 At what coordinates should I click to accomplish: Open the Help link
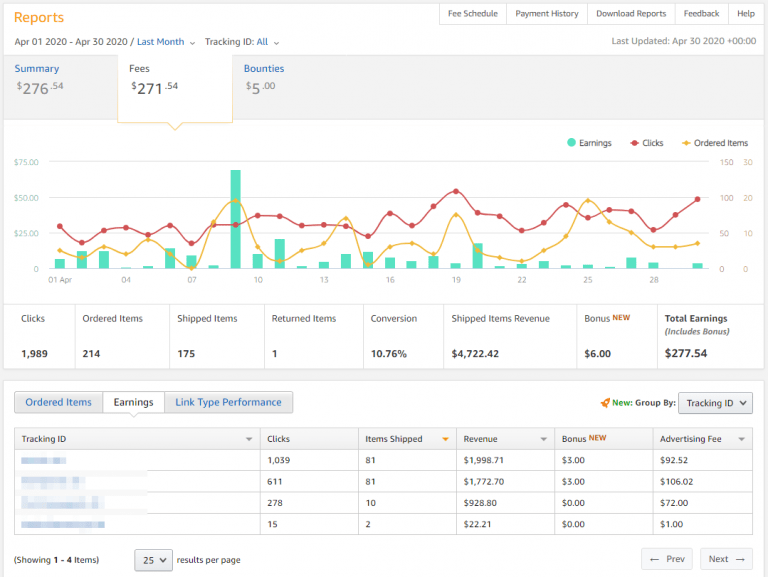(x=745, y=14)
